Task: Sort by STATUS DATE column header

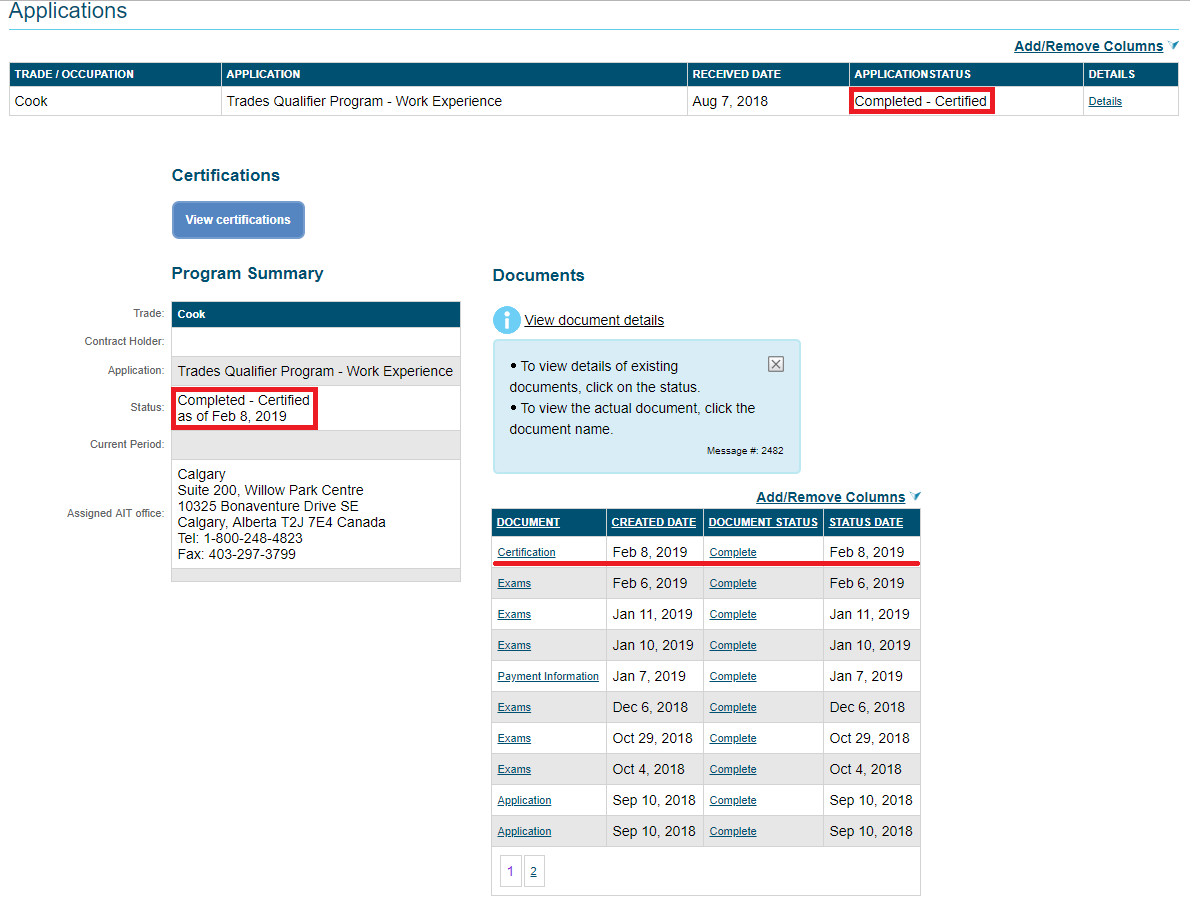Action: [866, 522]
